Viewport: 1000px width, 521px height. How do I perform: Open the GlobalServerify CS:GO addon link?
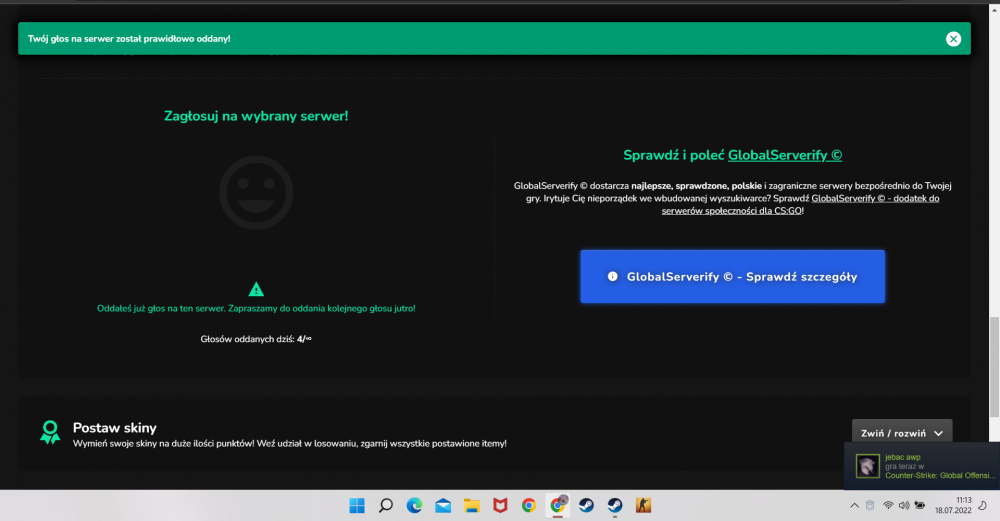pos(800,204)
